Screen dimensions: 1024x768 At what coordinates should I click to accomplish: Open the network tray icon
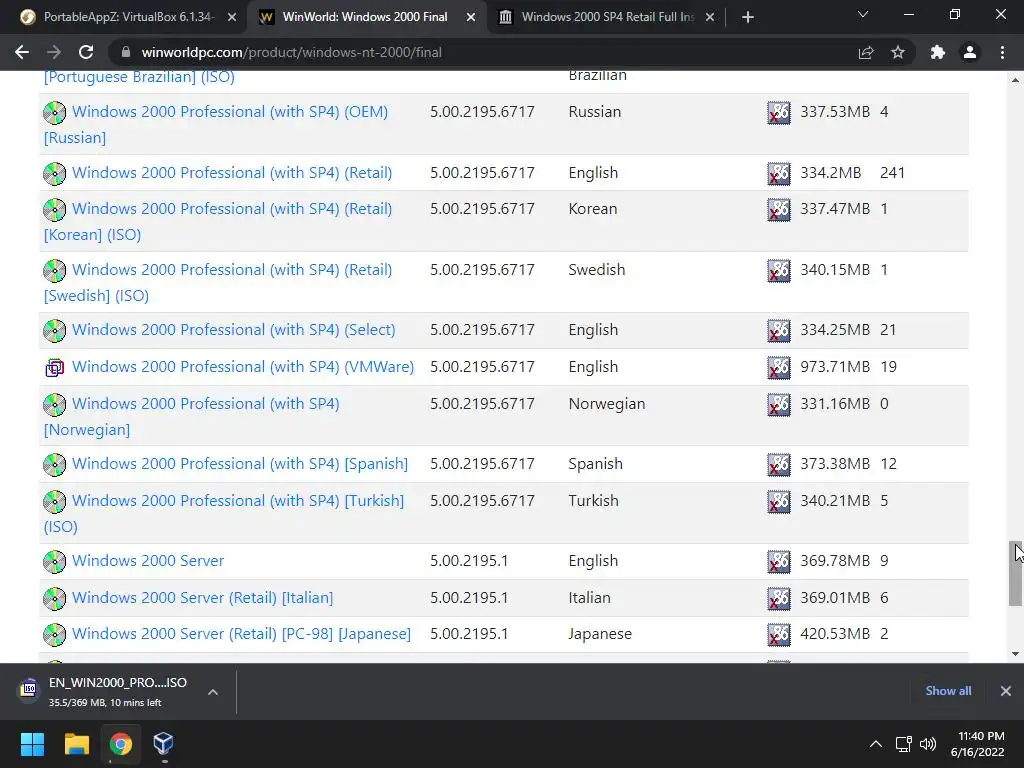click(x=904, y=744)
